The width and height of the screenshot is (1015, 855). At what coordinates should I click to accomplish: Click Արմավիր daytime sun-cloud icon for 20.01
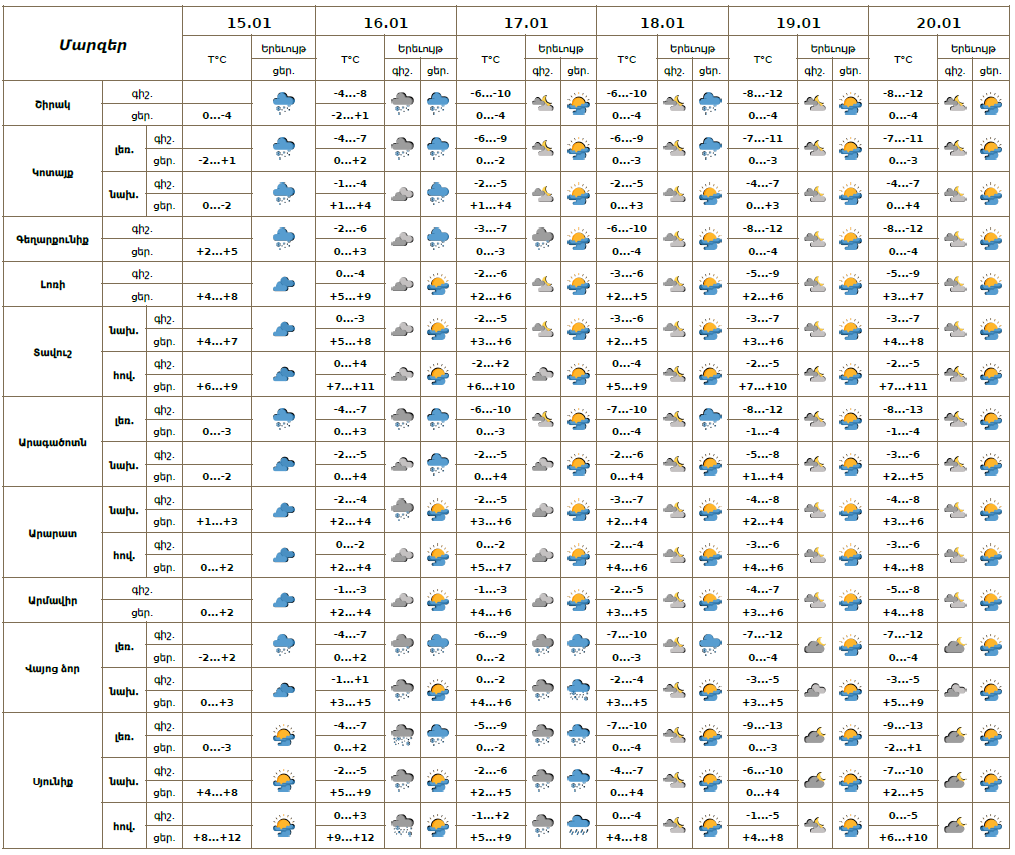[989, 600]
